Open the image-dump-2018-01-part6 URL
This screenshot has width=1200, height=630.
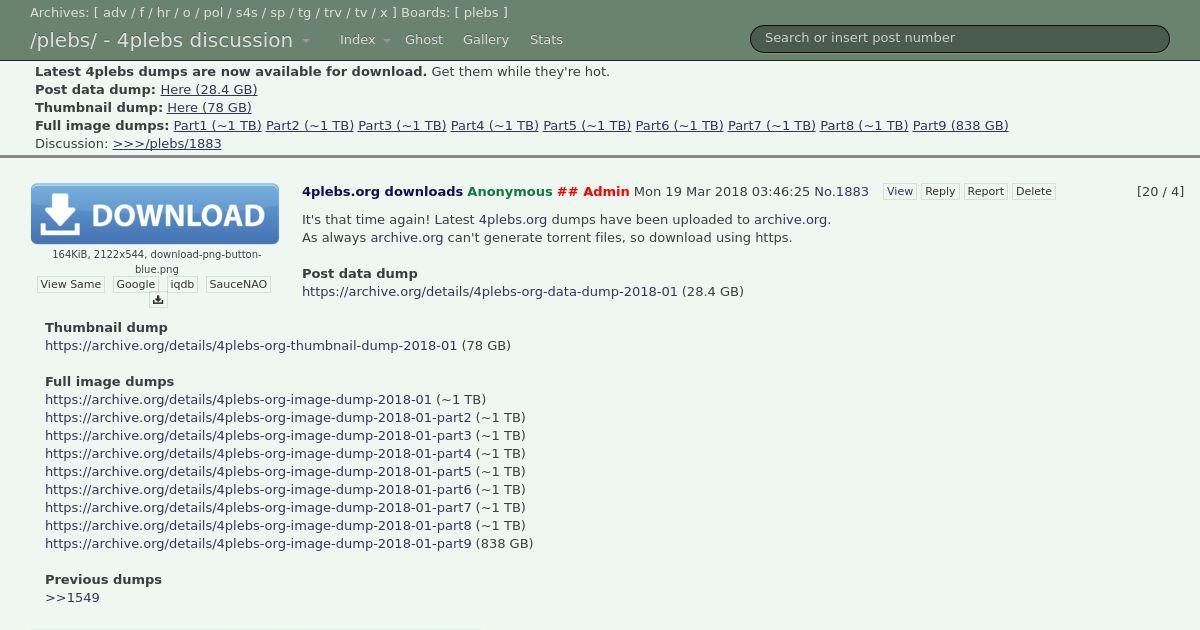tap(258, 490)
